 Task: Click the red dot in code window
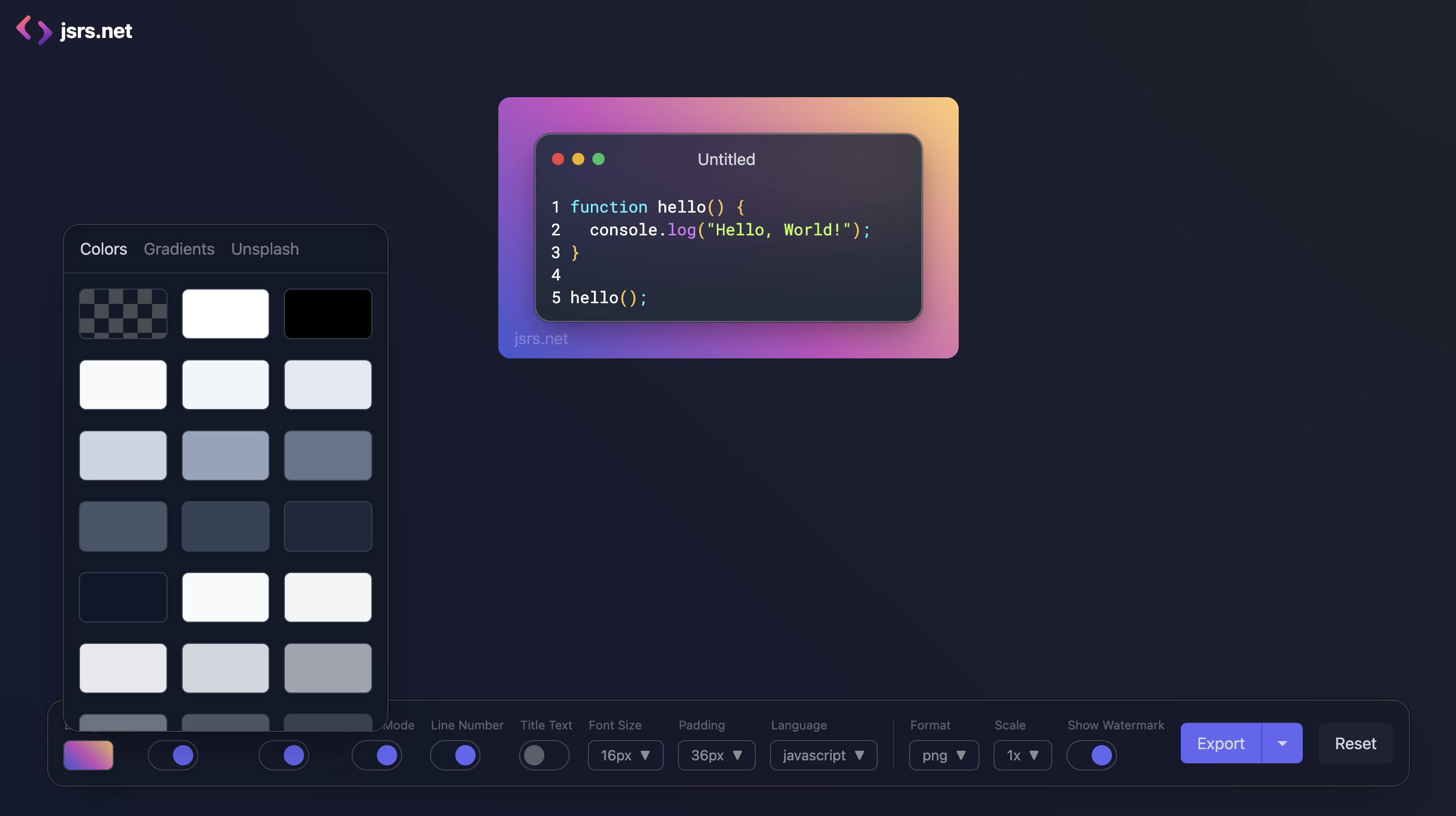pyautogui.click(x=558, y=159)
